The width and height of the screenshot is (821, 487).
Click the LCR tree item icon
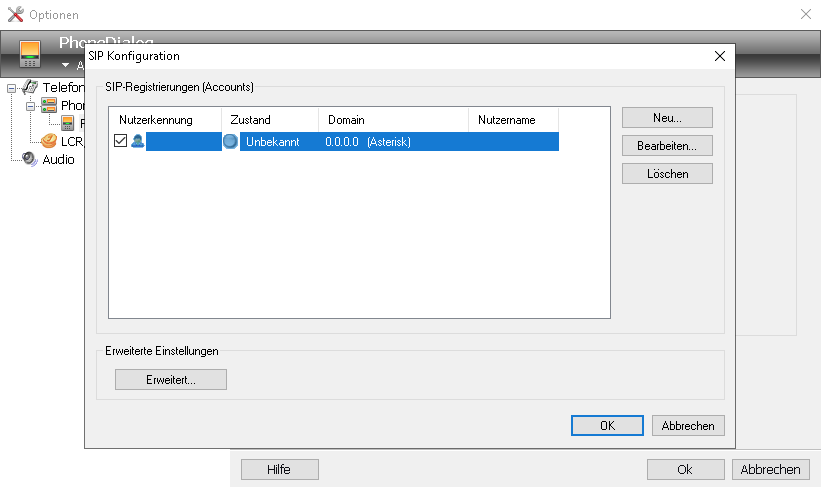49,141
